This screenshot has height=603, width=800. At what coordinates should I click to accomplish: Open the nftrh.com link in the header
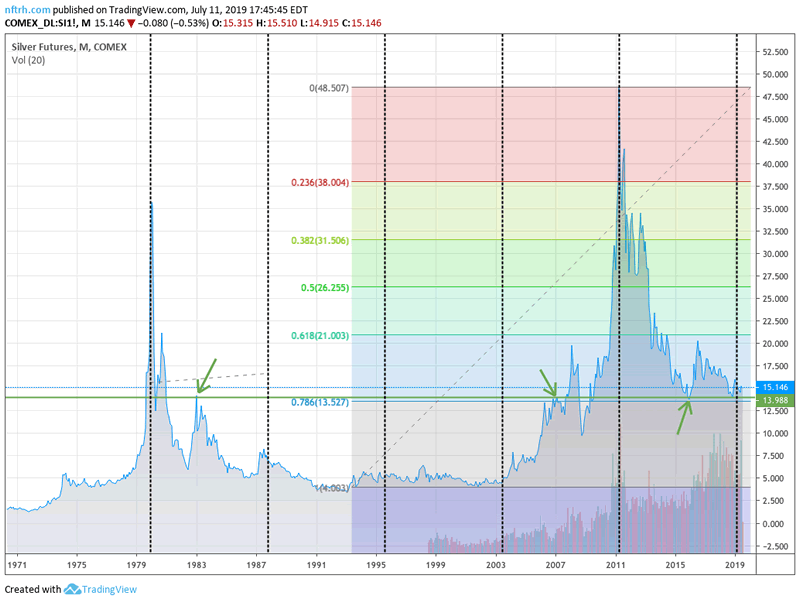[x=28, y=10]
